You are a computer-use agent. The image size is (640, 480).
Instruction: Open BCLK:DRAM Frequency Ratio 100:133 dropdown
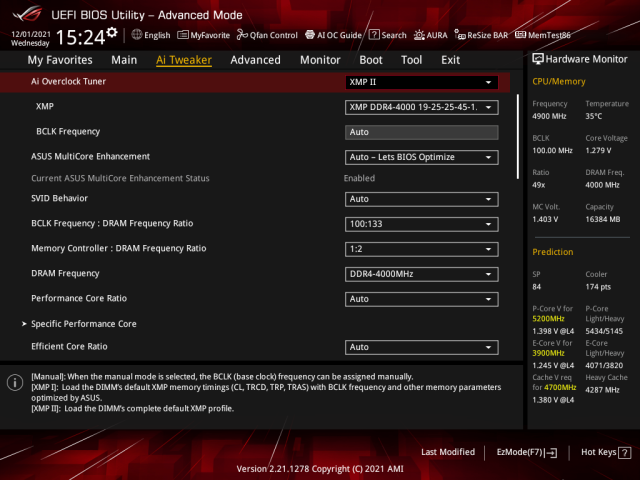(x=421, y=224)
